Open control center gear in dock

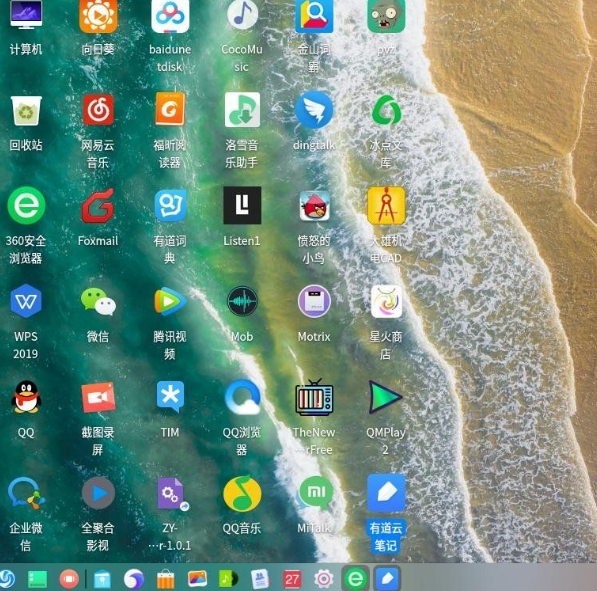pos(324,579)
